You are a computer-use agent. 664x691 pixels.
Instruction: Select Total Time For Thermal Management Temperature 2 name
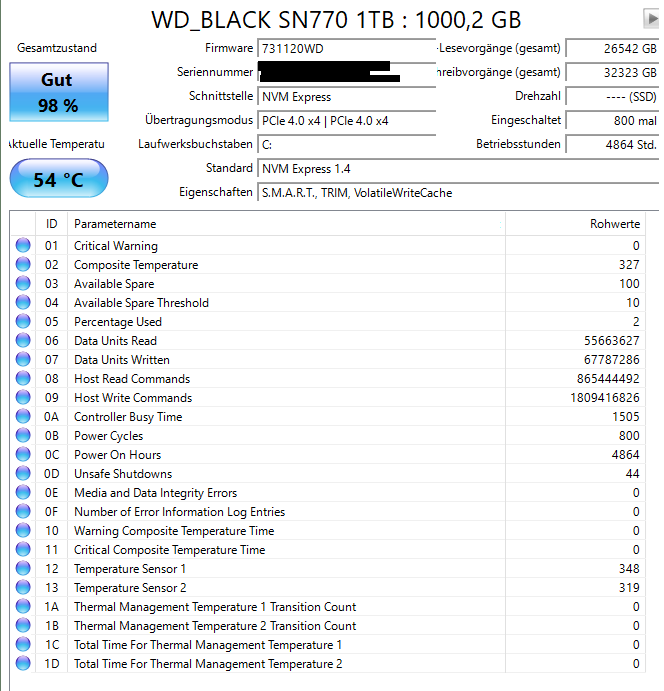[x=208, y=664]
